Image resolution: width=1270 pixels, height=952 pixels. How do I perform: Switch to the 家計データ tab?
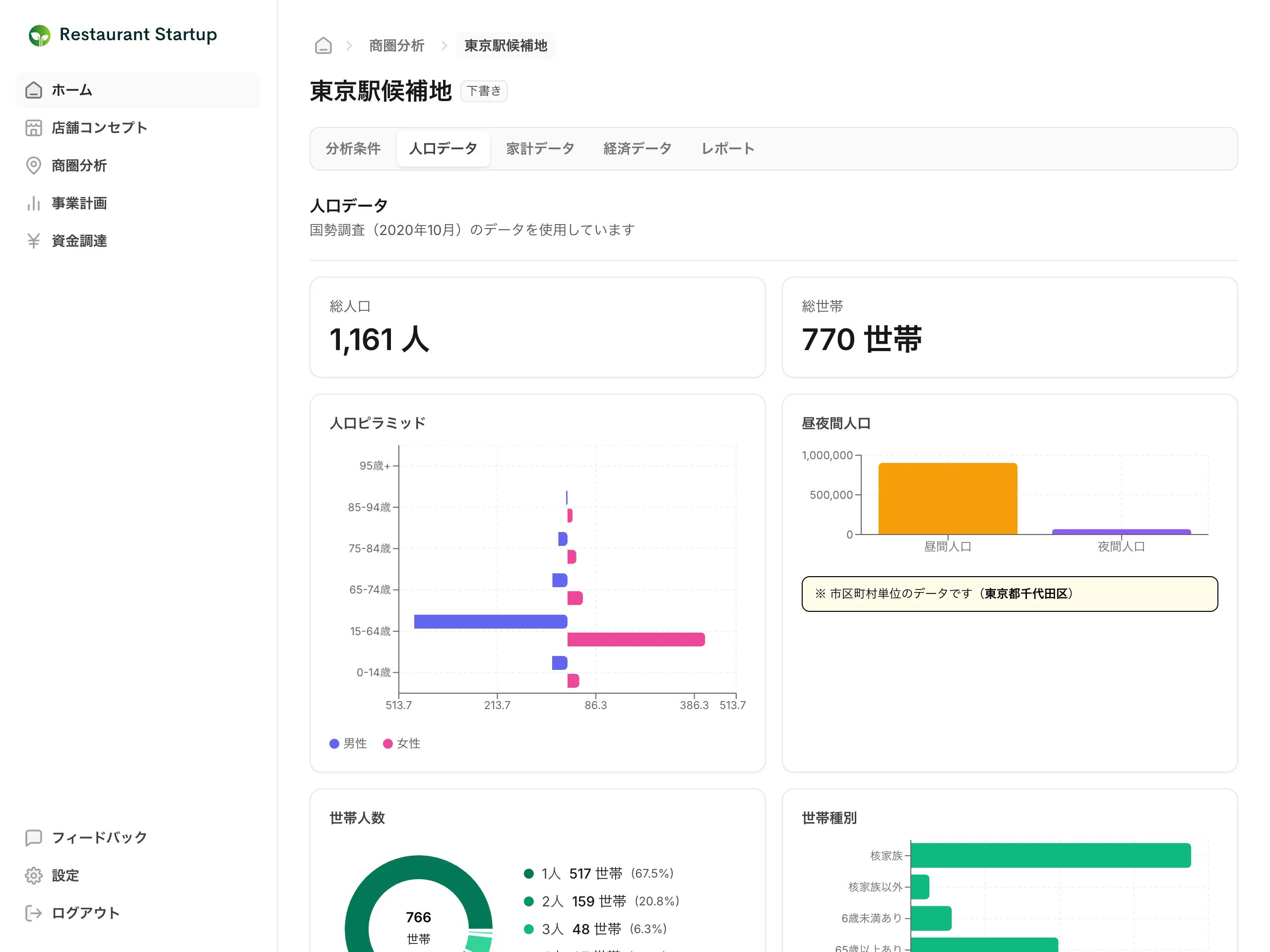click(540, 149)
